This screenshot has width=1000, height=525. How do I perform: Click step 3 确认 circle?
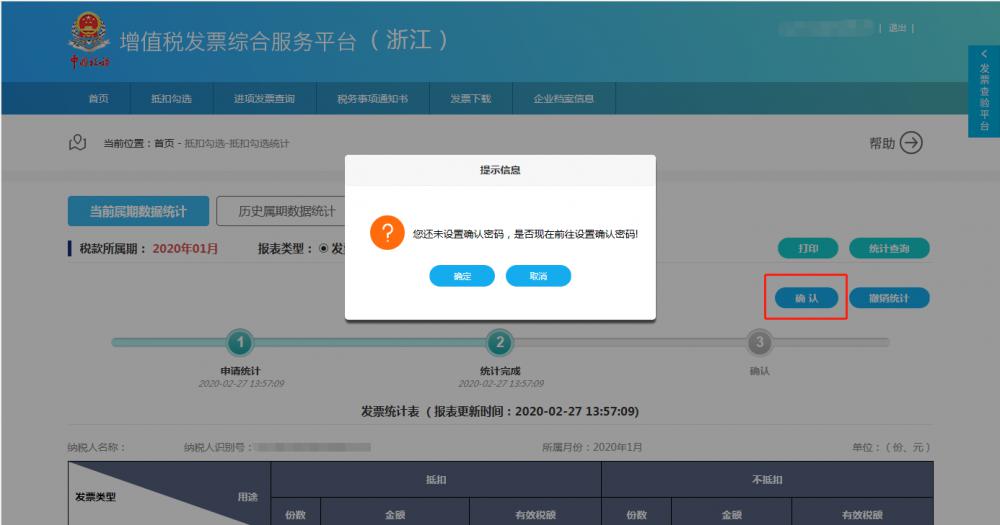coord(759,342)
